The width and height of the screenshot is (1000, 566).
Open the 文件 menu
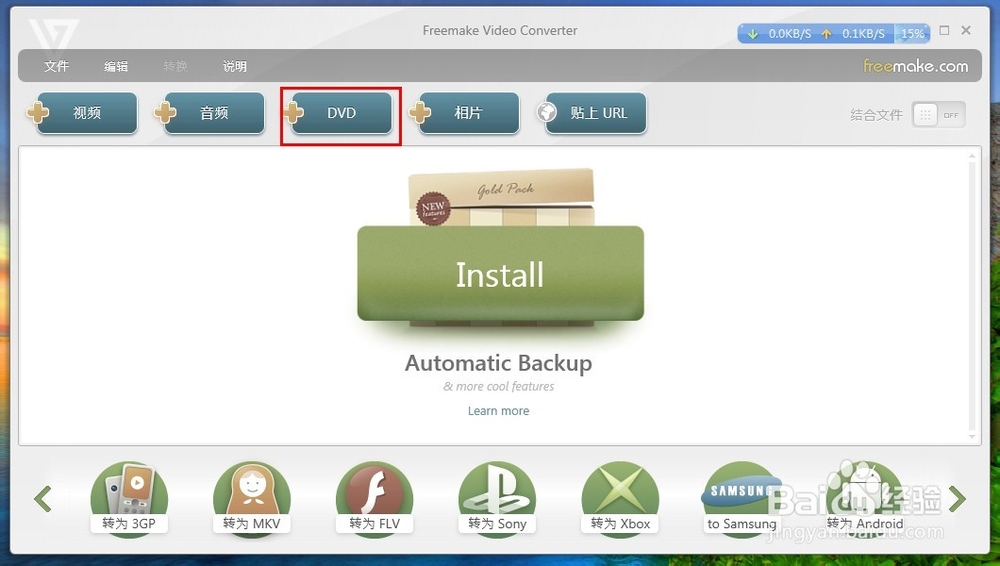56,66
